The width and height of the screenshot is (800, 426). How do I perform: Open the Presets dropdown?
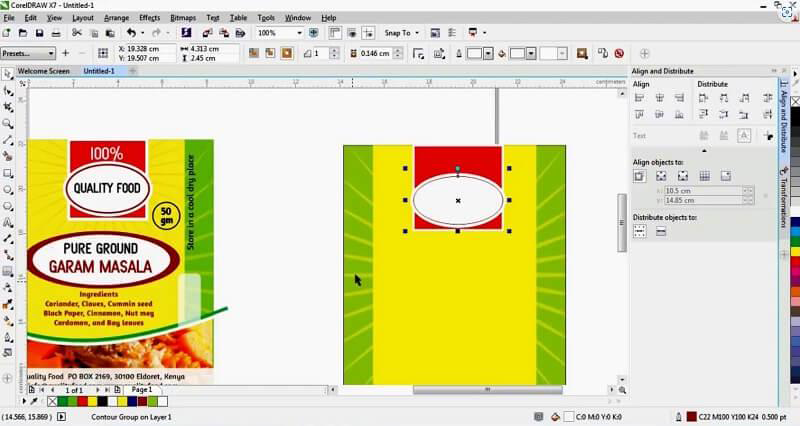click(52, 53)
